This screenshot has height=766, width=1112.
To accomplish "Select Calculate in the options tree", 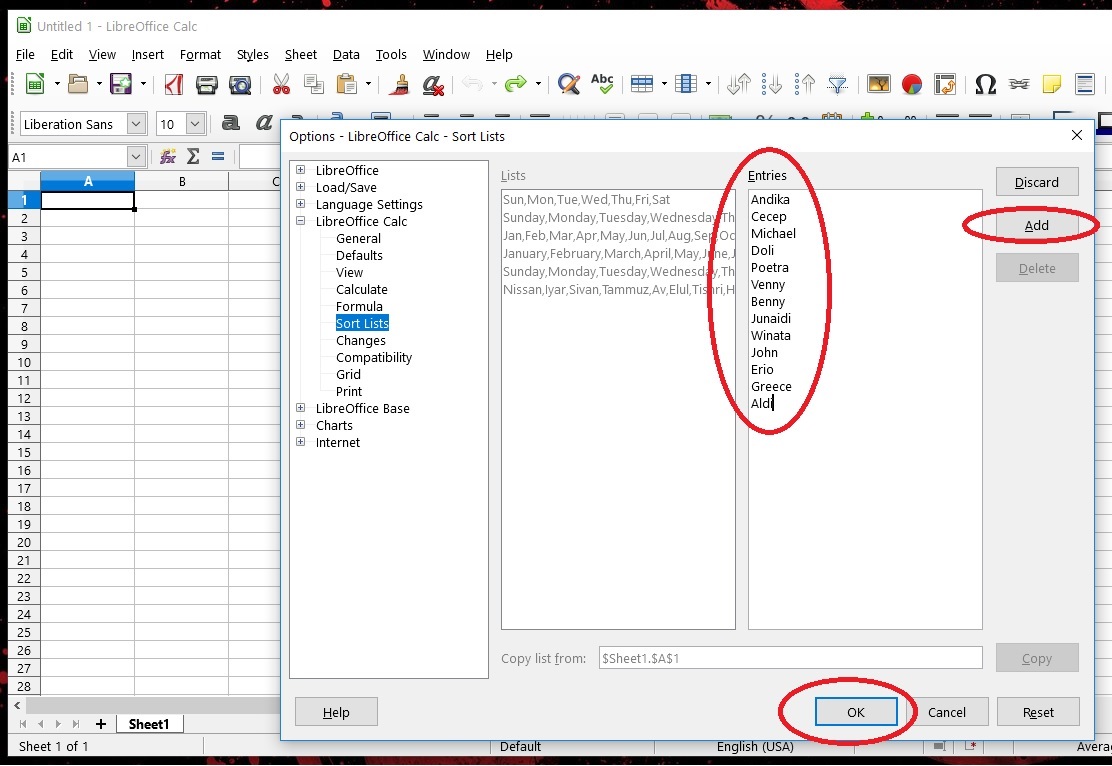I will pyautogui.click(x=362, y=289).
